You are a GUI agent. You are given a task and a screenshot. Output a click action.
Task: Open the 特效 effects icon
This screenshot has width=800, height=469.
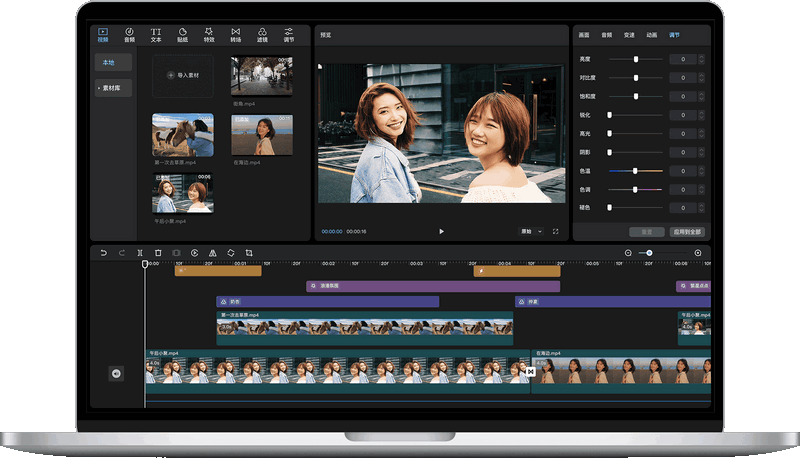point(209,34)
